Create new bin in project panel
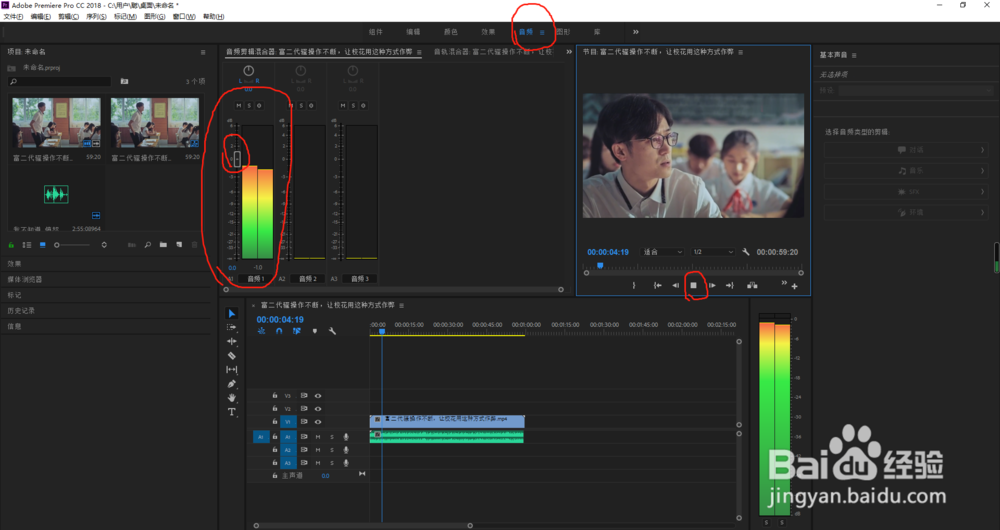1000x530 pixels. (x=163, y=245)
